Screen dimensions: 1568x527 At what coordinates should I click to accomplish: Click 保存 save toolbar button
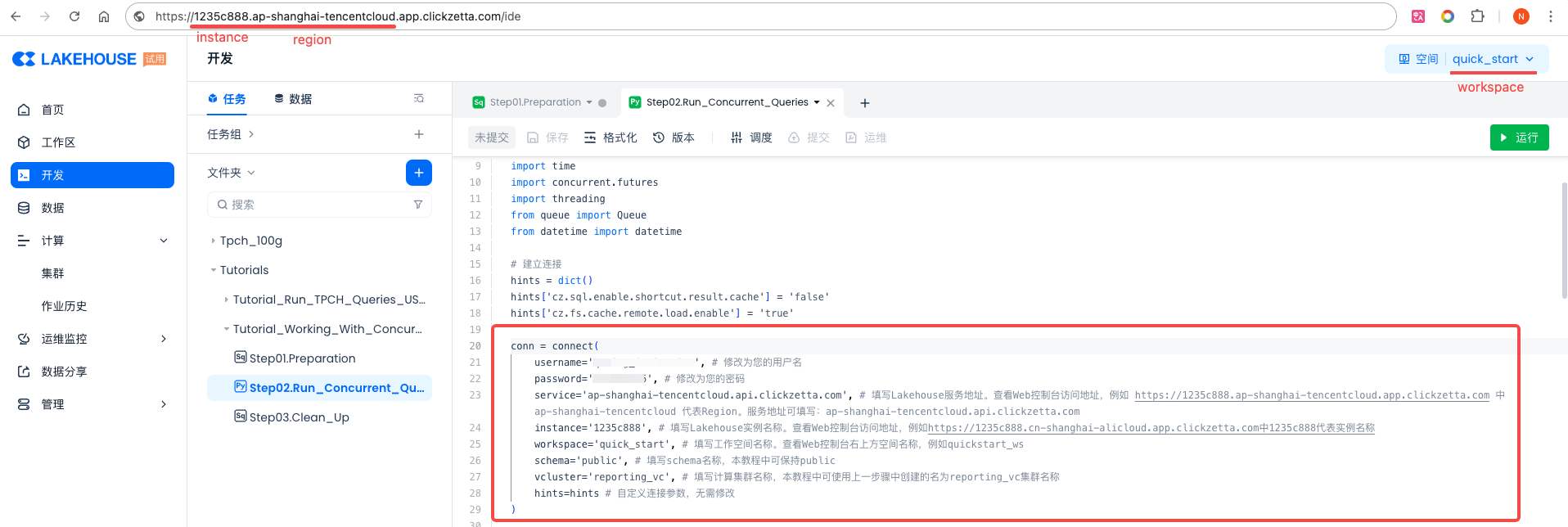pos(547,137)
